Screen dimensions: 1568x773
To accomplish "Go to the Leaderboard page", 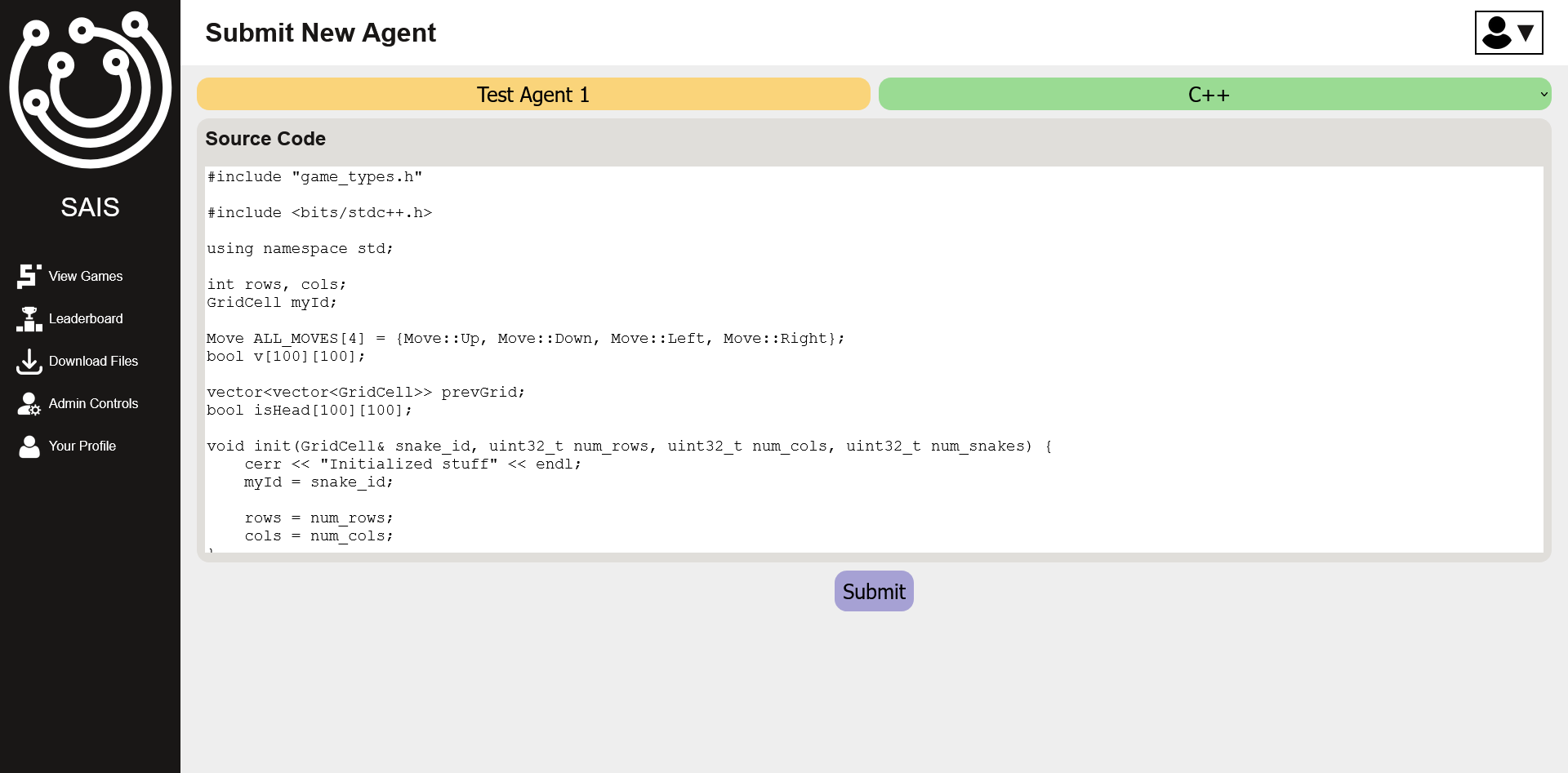I will pyautogui.click(x=86, y=318).
